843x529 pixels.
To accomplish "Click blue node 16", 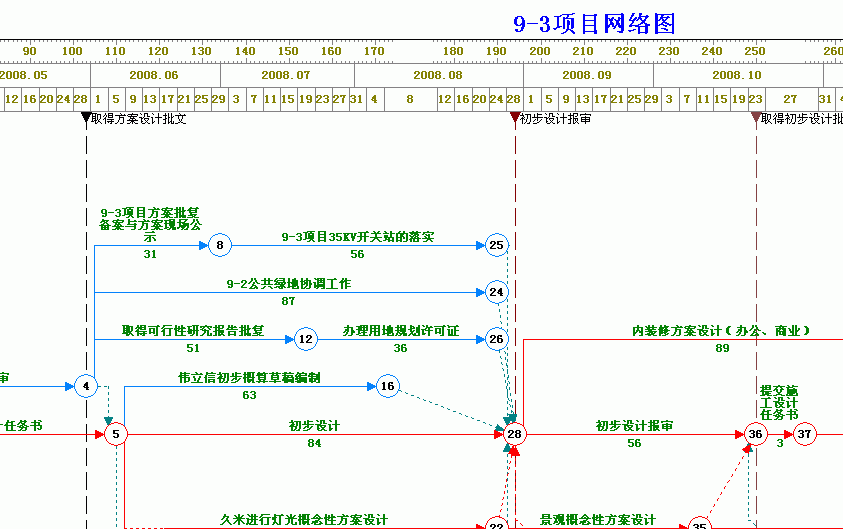I will (x=388, y=387).
